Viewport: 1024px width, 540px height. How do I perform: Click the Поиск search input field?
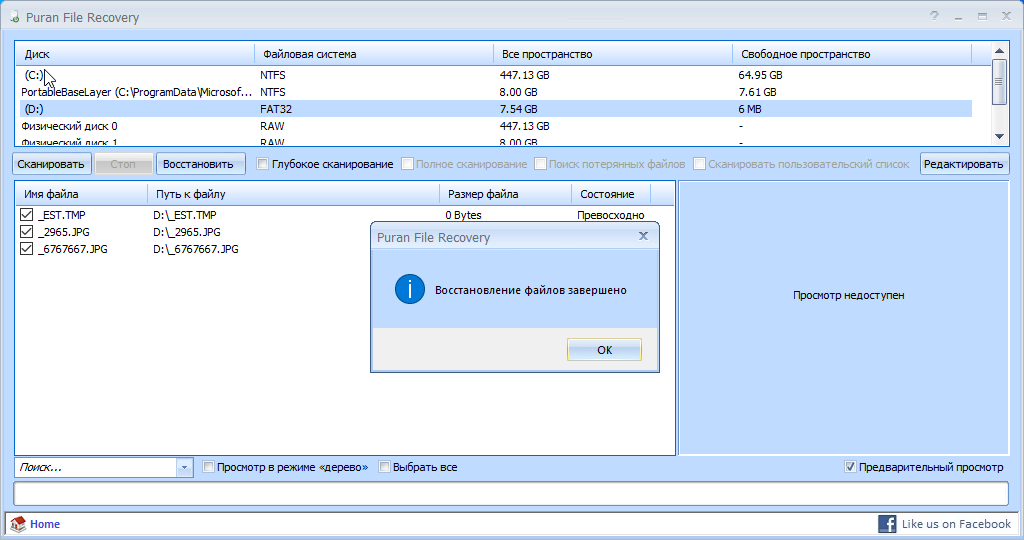(95, 468)
